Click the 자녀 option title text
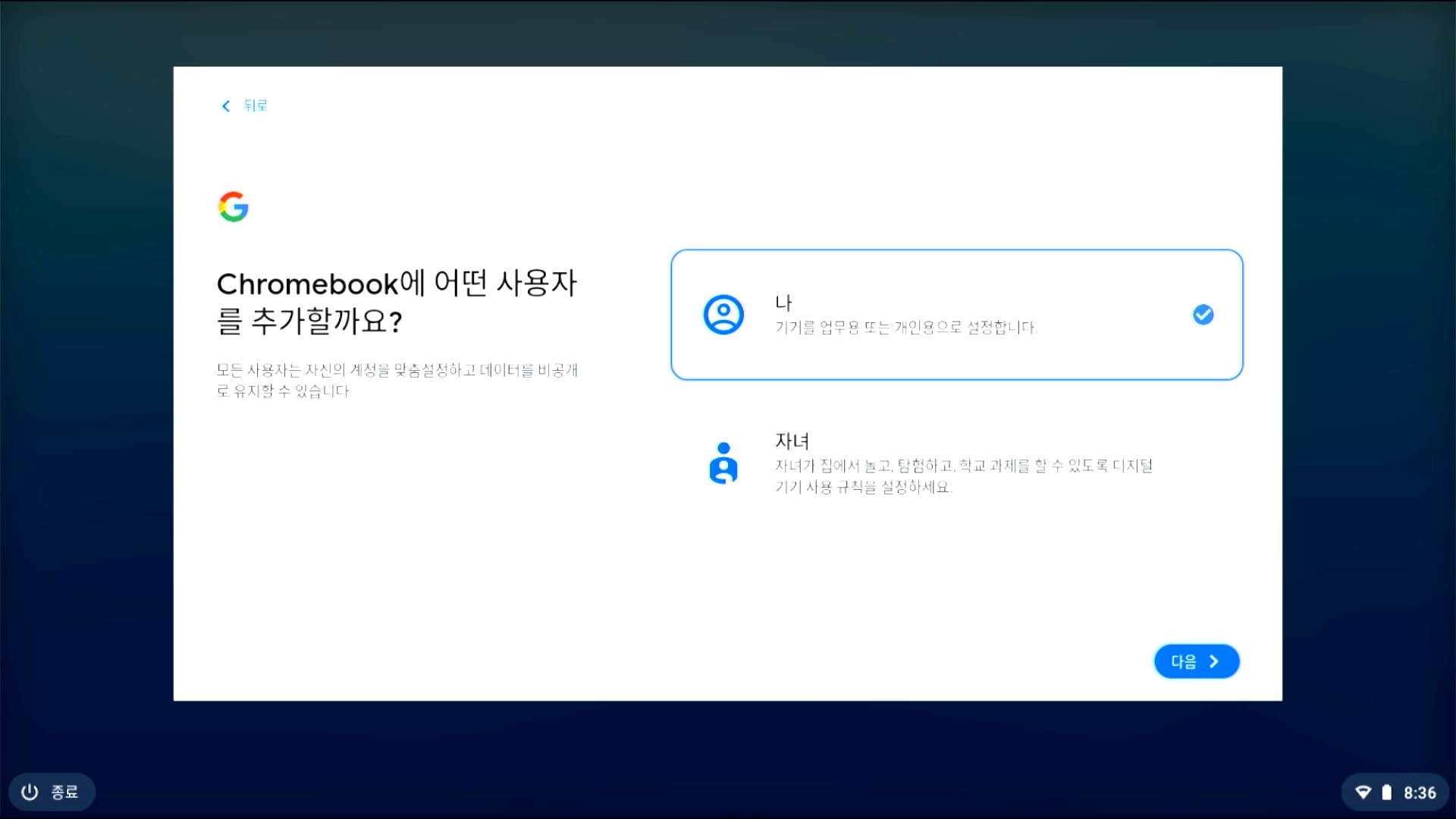Image resolution: width=1456 pixels, height=819 pixels. (x=792, y=441)
